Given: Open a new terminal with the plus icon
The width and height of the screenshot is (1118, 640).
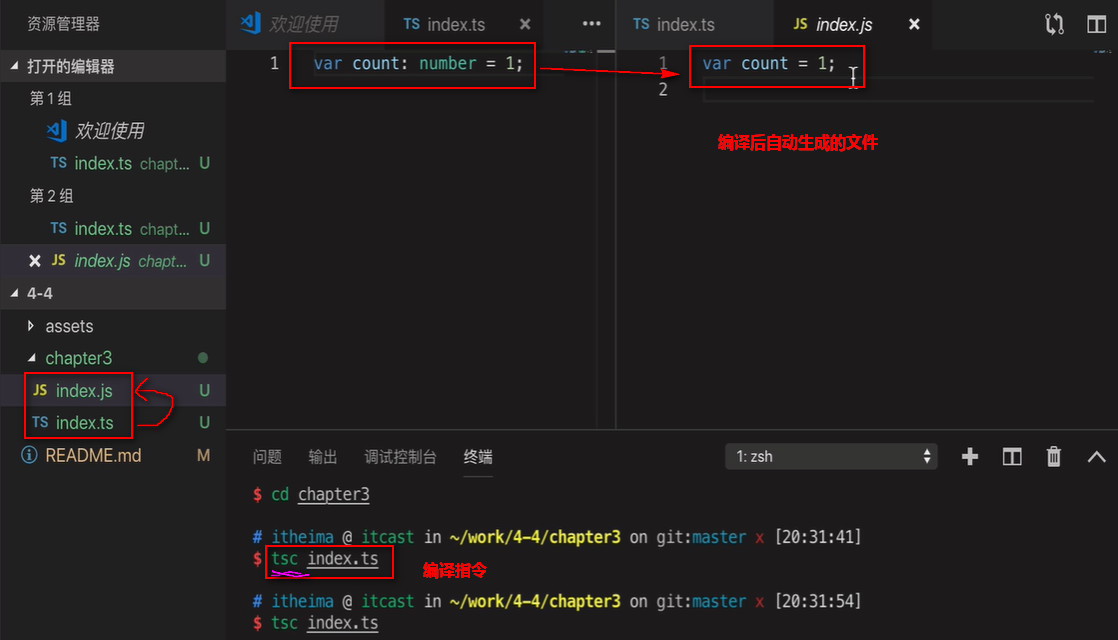Looking at the screenshot, I should (969, 456).
